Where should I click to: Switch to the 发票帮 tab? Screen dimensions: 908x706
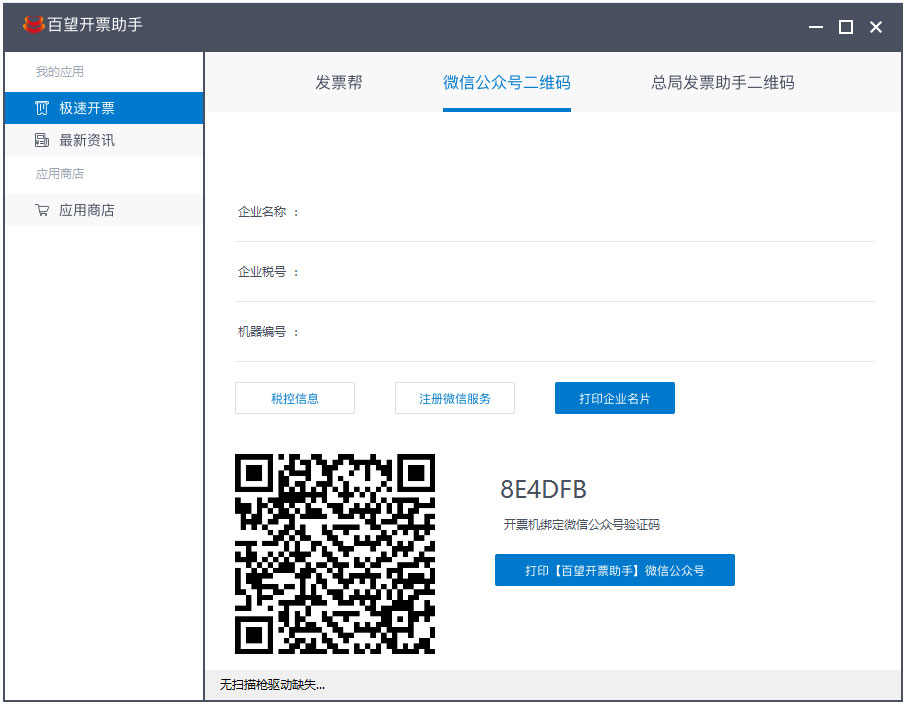(339, 82)
